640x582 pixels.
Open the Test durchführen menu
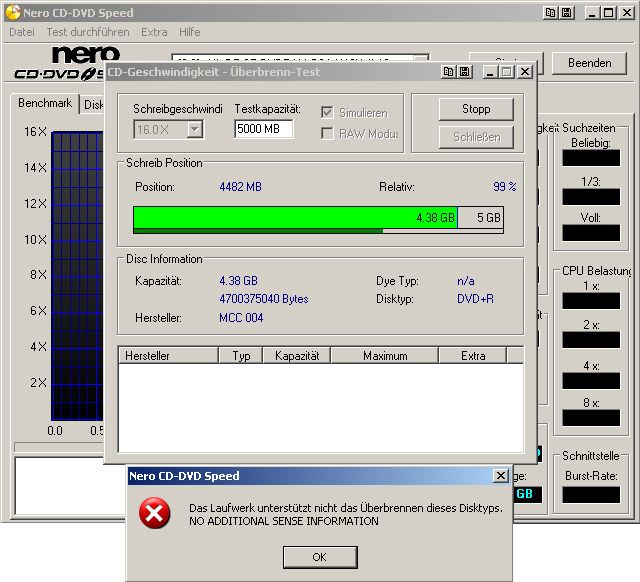[88, 32]
